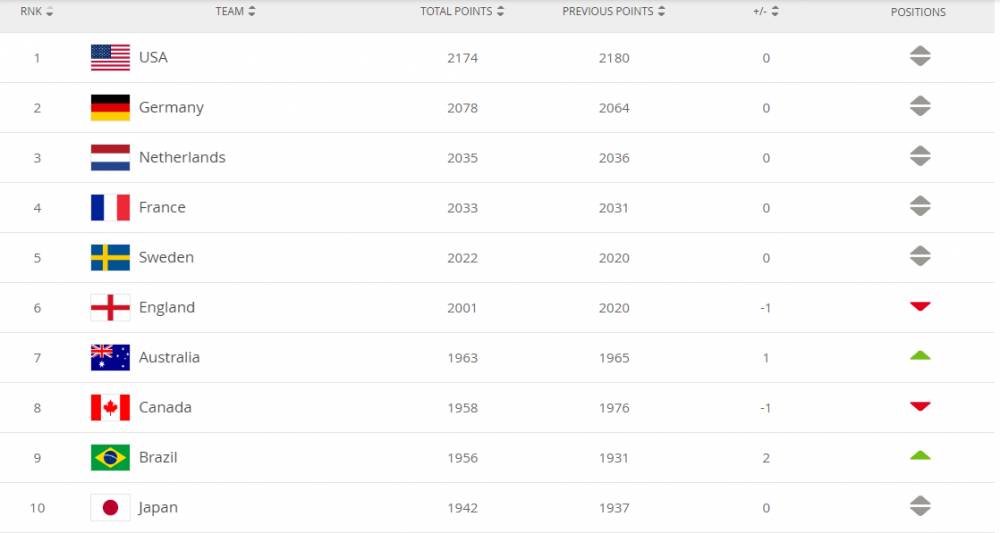Click Brazil's green up position arrow
This screenshot has height=533, width=1000.
pyautogui.click(x=920, y=455)
